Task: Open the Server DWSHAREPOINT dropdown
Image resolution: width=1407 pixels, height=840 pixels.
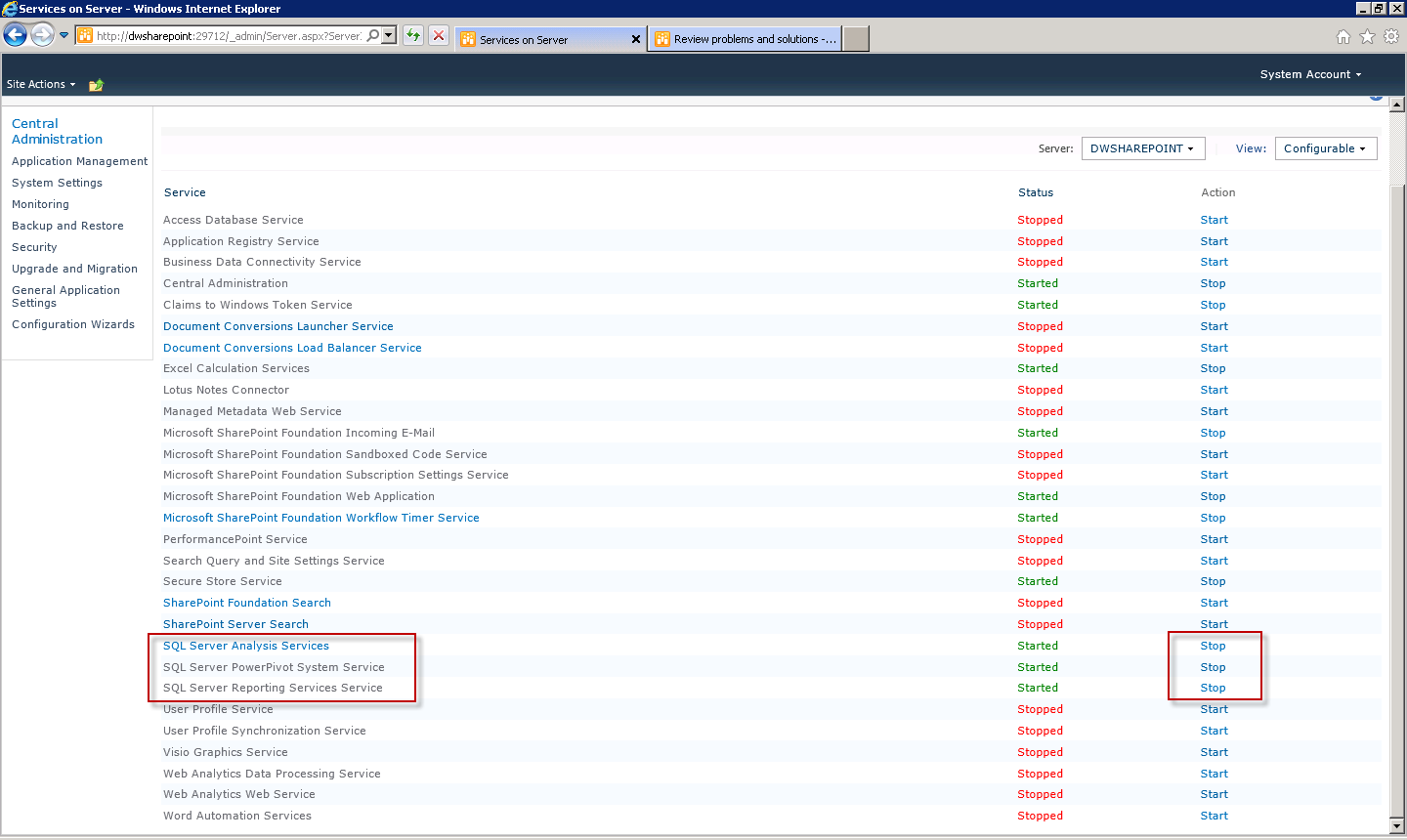Action: coord(1142,148)
